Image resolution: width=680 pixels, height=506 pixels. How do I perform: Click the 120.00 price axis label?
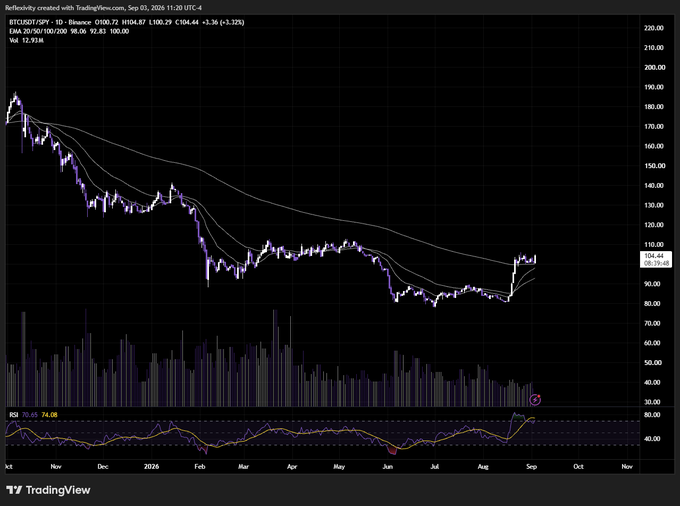[654, 225]
